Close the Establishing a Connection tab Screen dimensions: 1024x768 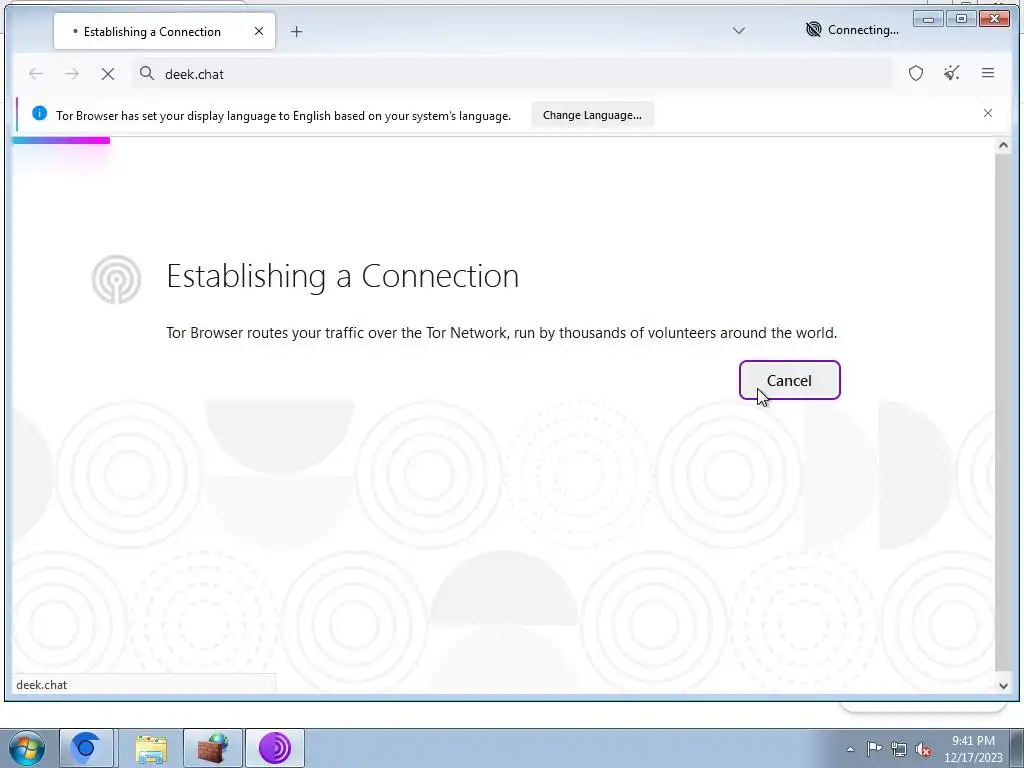pos(259,31)
